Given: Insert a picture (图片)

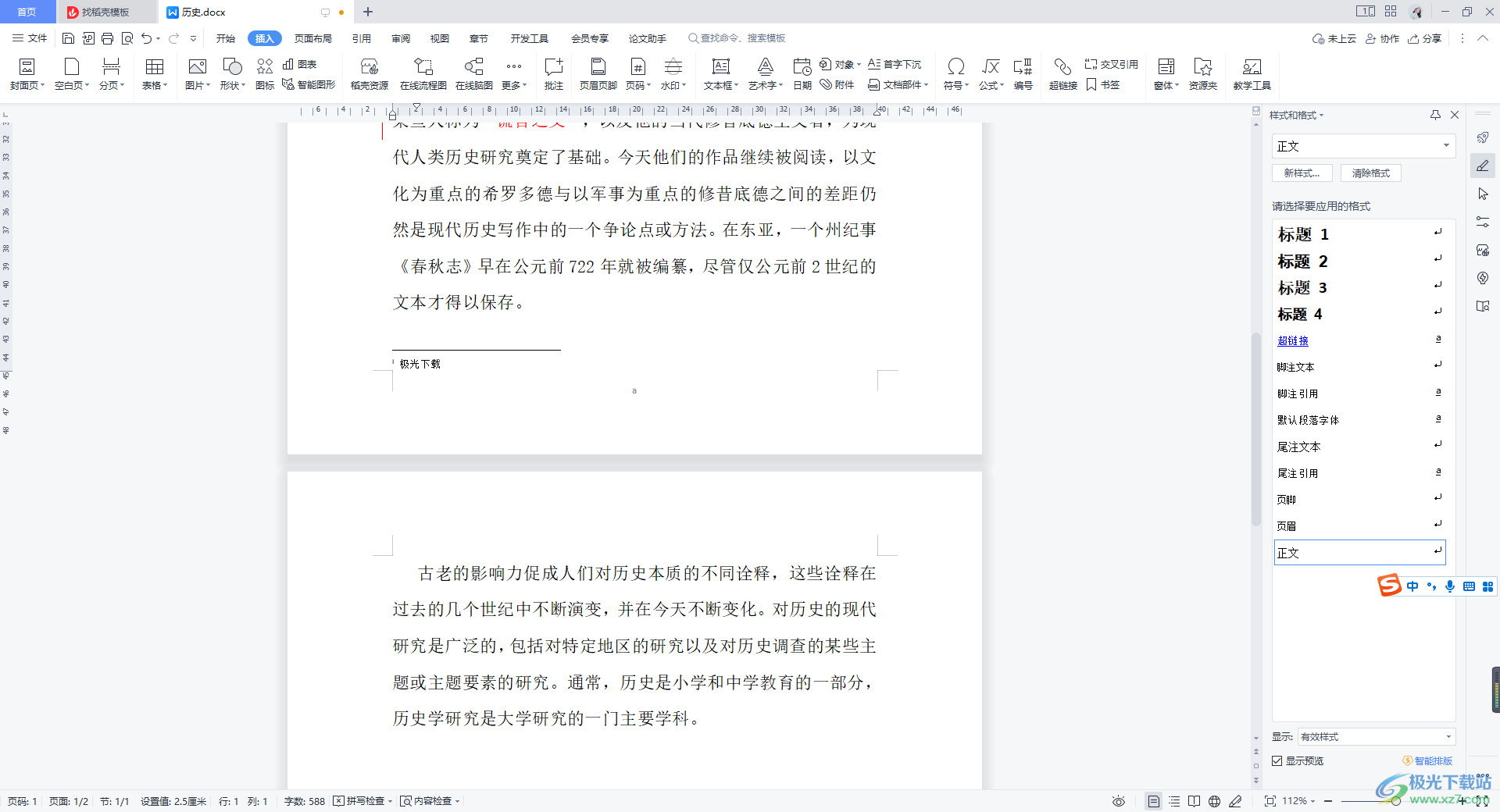Looking at the screenshot, I should coord(198,74).
